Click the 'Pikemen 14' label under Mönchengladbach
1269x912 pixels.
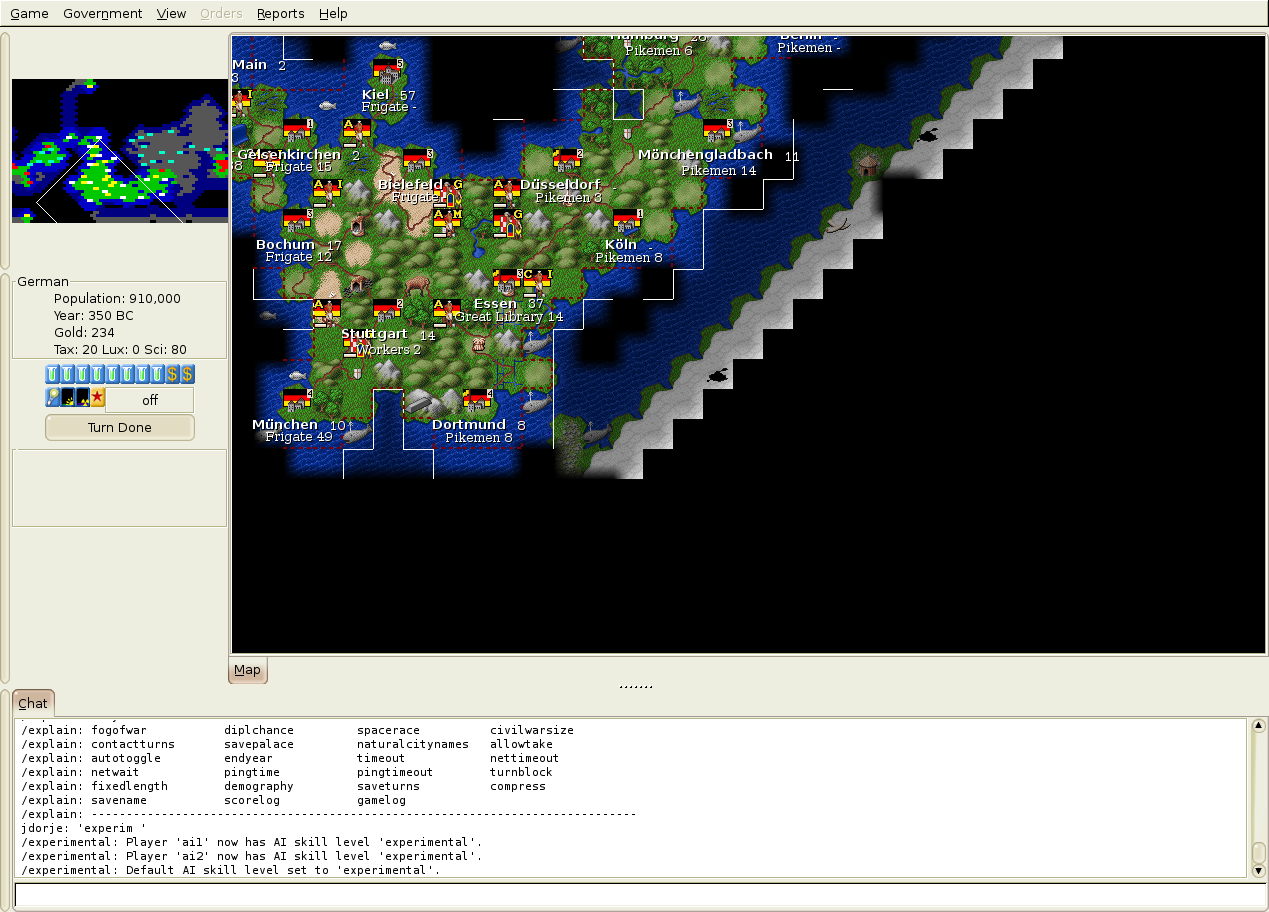719,171
